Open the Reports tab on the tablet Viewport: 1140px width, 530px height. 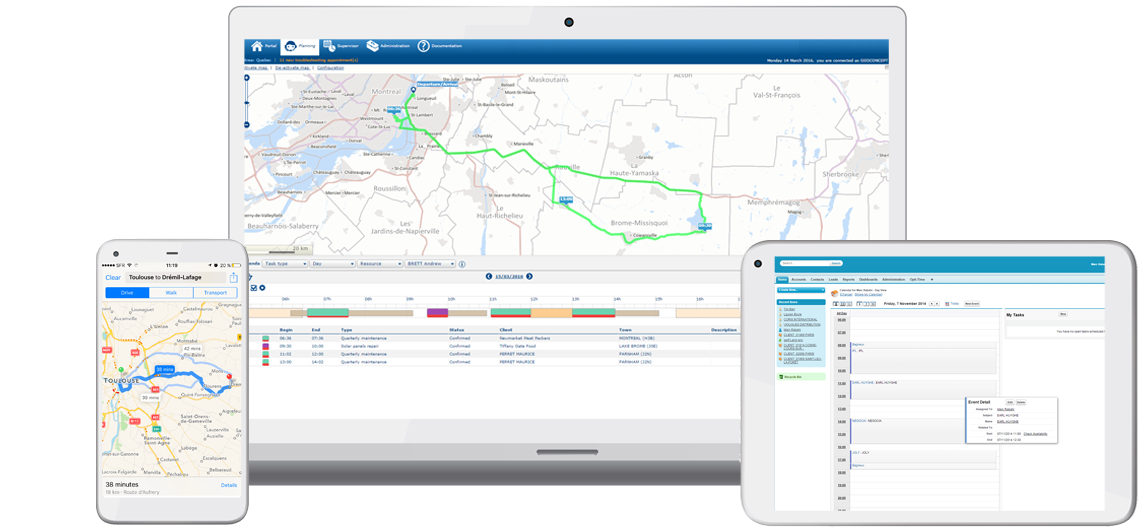(848, 279)
